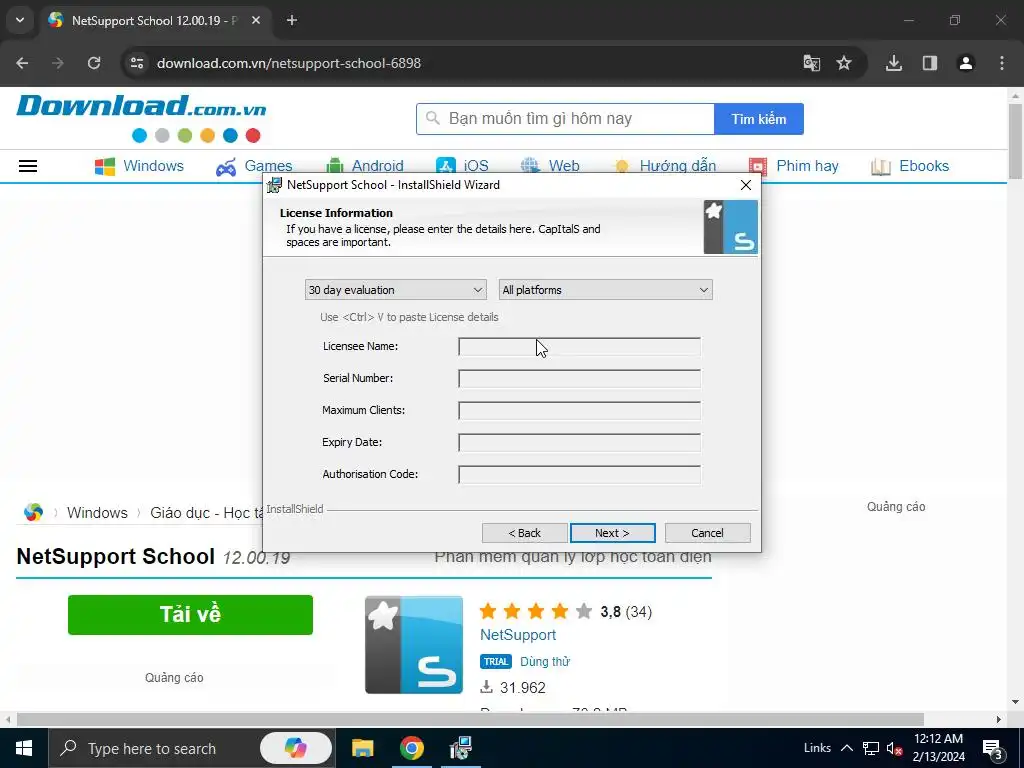Reload the current page
1024x768 pixels.
[x=94, y=63]
